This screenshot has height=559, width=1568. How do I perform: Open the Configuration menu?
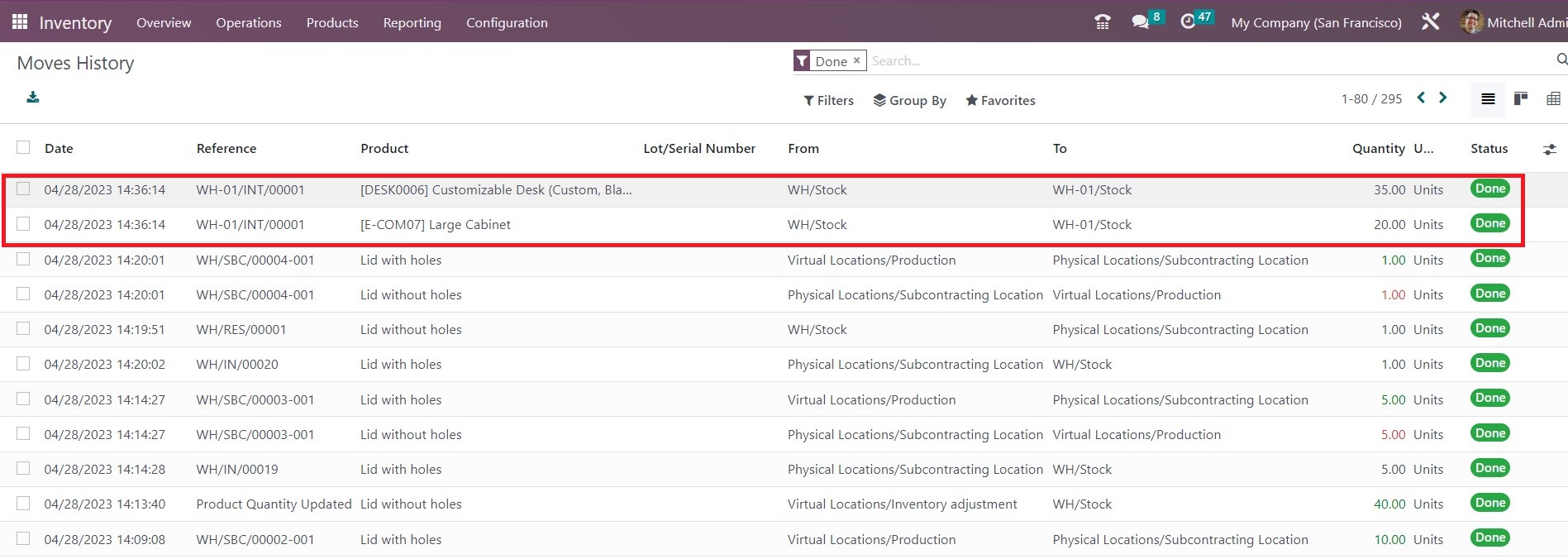coord(507,22)
